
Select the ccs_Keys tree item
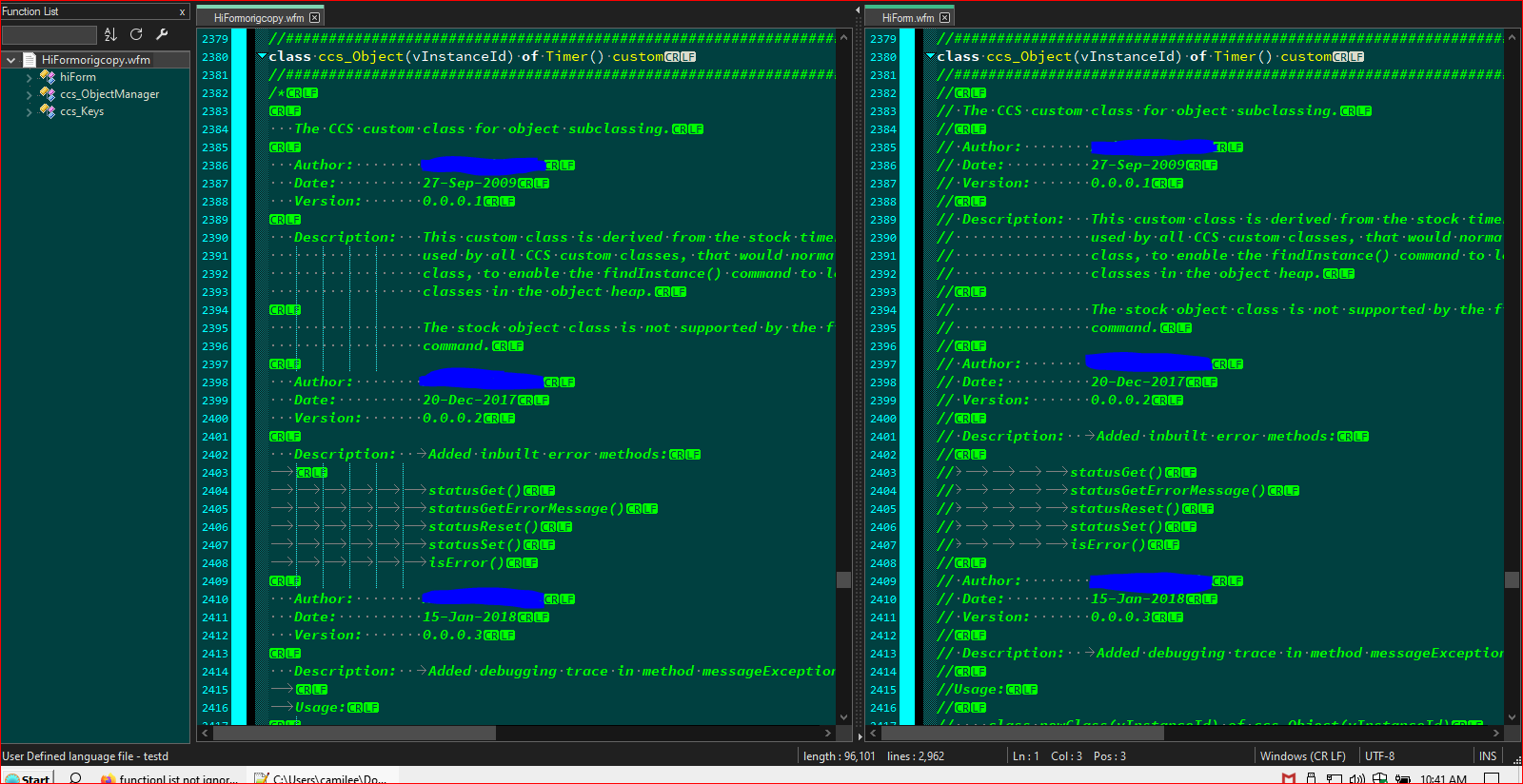click(82, 111)
